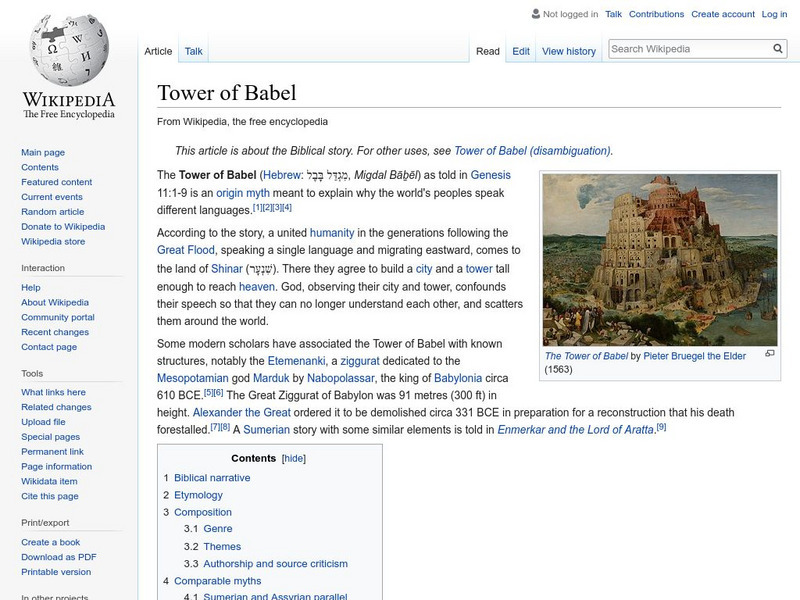The height and width of the screenshot is (600, 800).
Task: Open Tower of Babel (disambiguation) link
Action: [532, 151]
